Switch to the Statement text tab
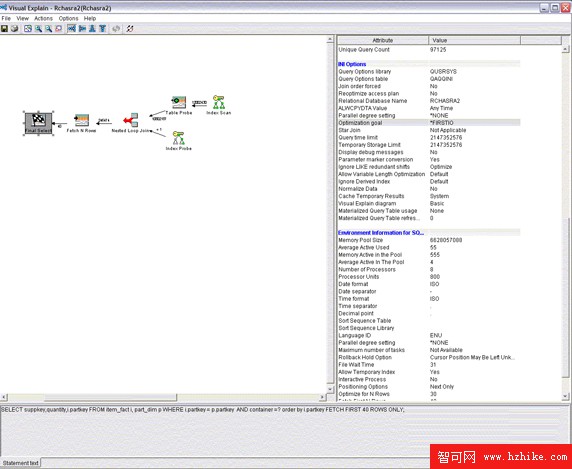 (20, 463)
